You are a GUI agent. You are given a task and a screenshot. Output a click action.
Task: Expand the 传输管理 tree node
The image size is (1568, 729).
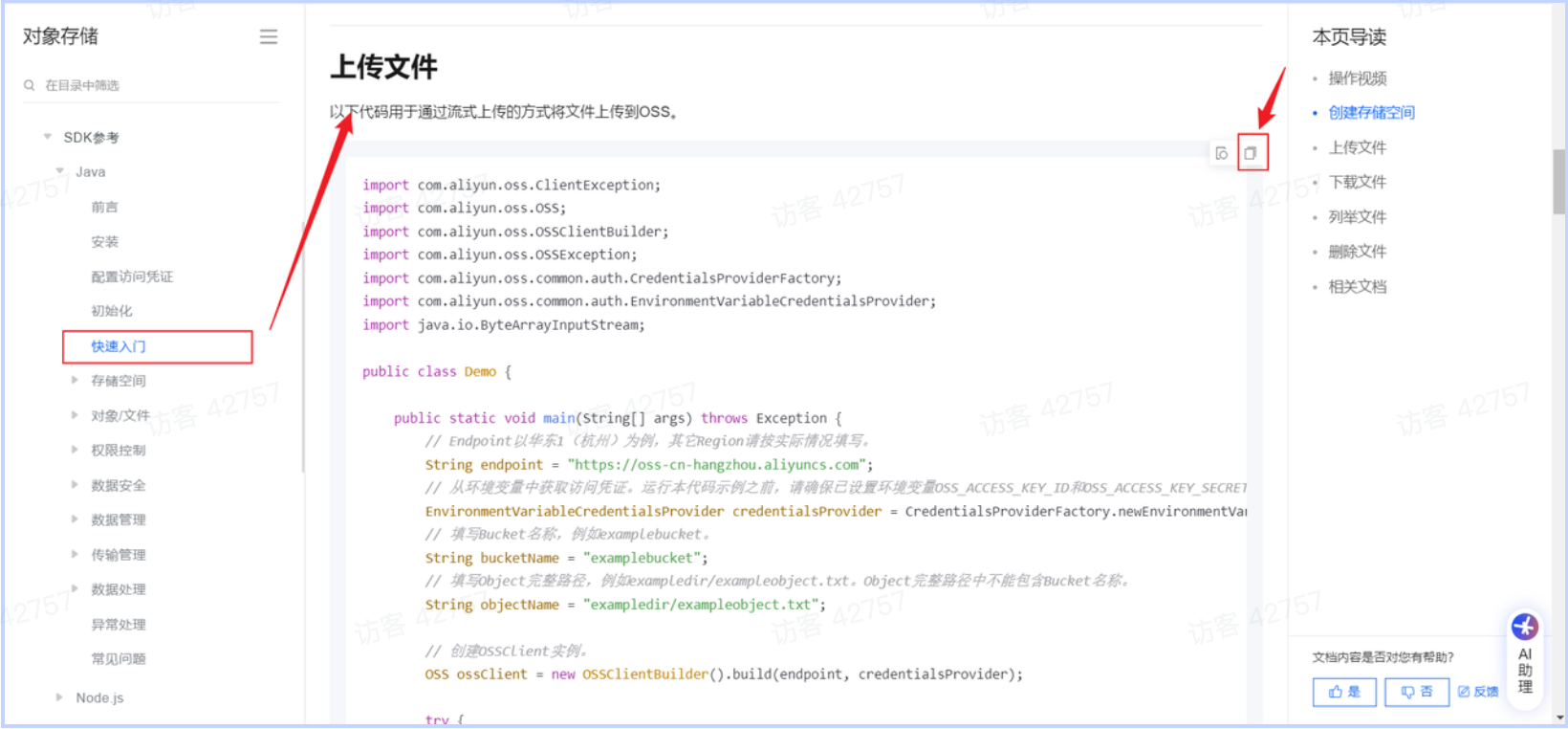(x=75, y=554)
